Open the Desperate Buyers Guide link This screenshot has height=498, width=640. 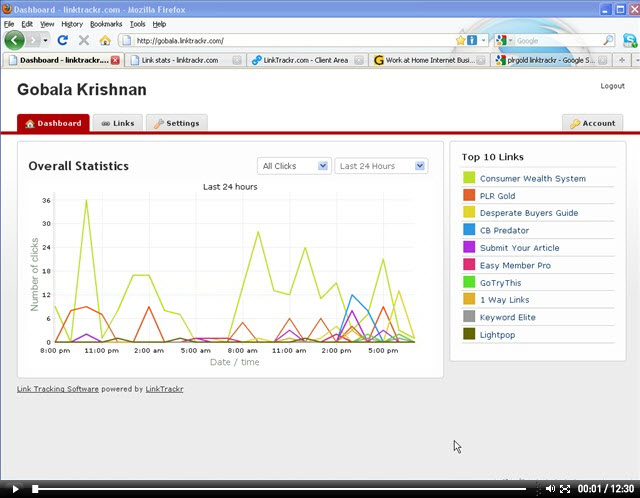coord(529,213)
